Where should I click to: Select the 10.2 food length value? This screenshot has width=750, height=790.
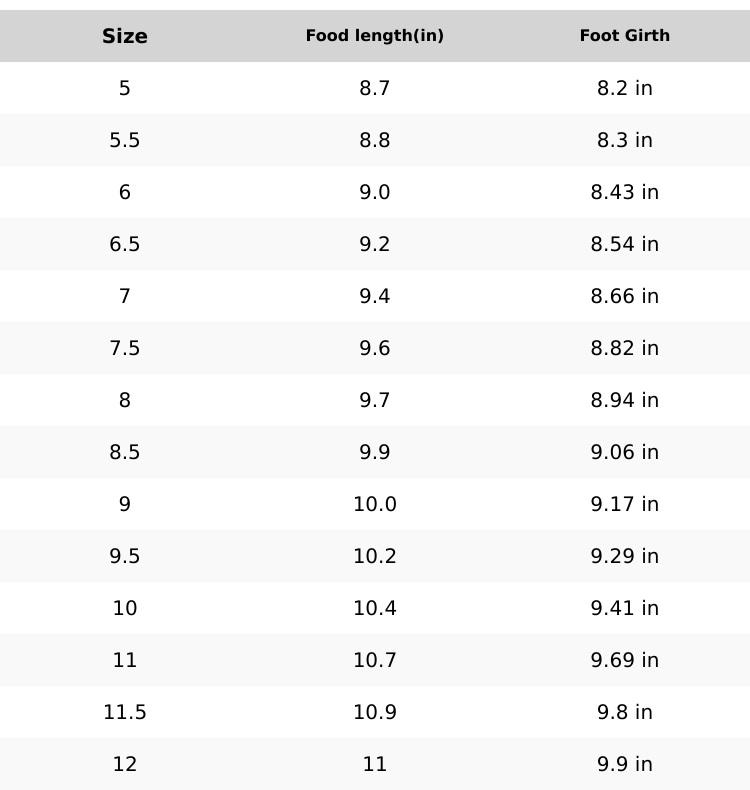[x=375, y=556]
